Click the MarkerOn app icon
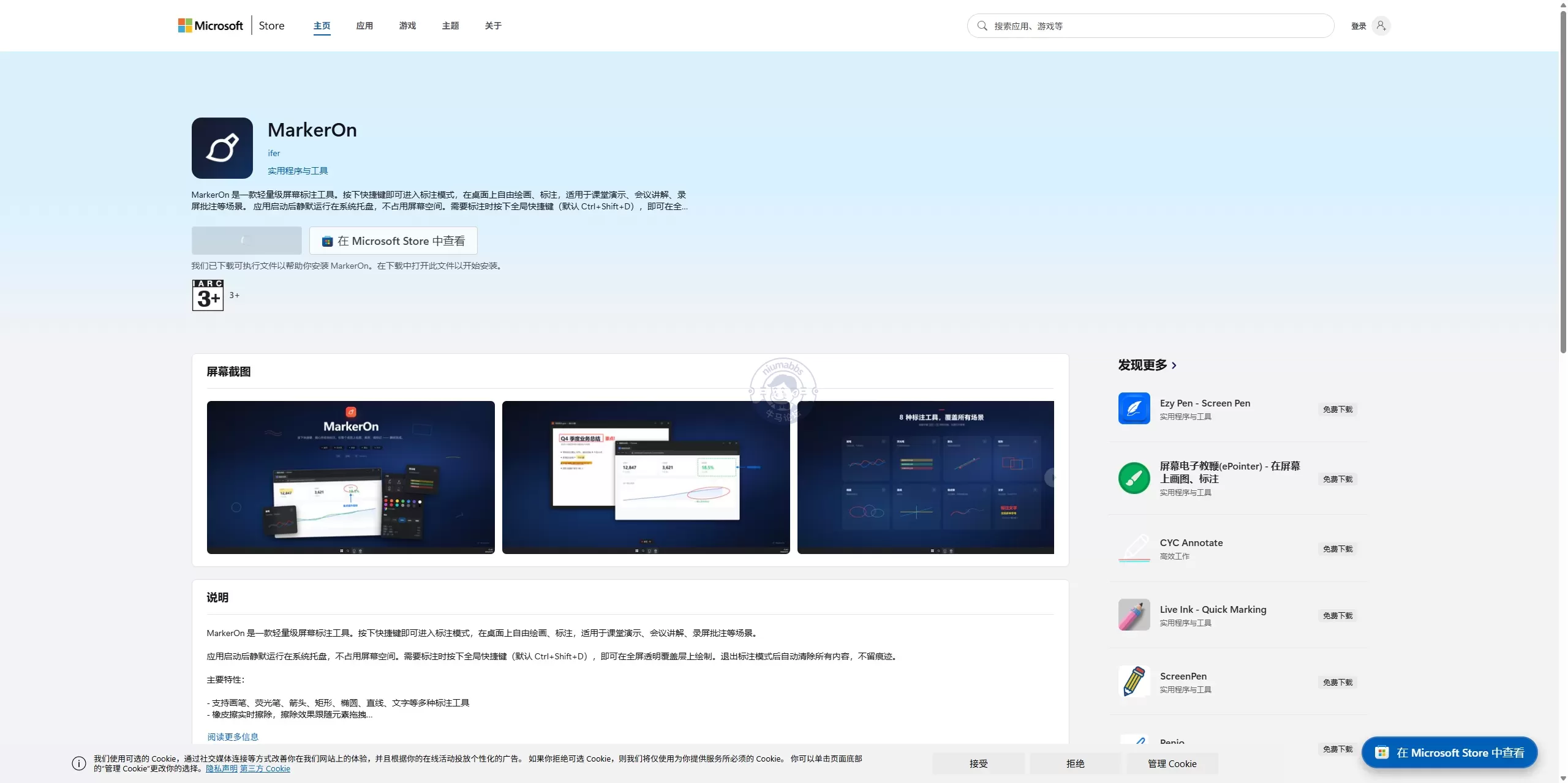The width and height of the screenshot is (1568, 783). 222,148
